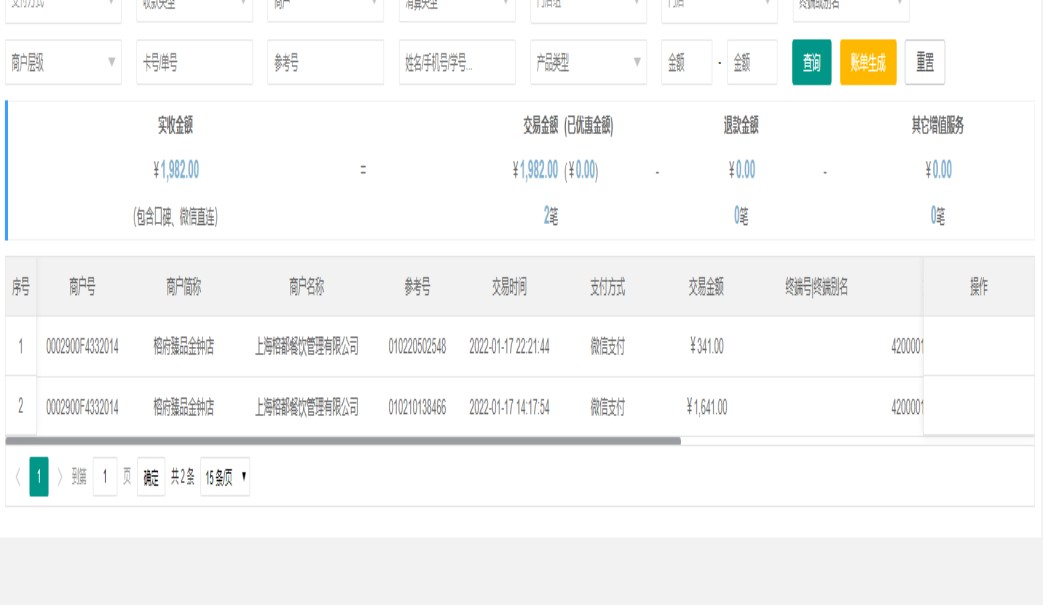Select page 1 in pagination

[39, 478]
